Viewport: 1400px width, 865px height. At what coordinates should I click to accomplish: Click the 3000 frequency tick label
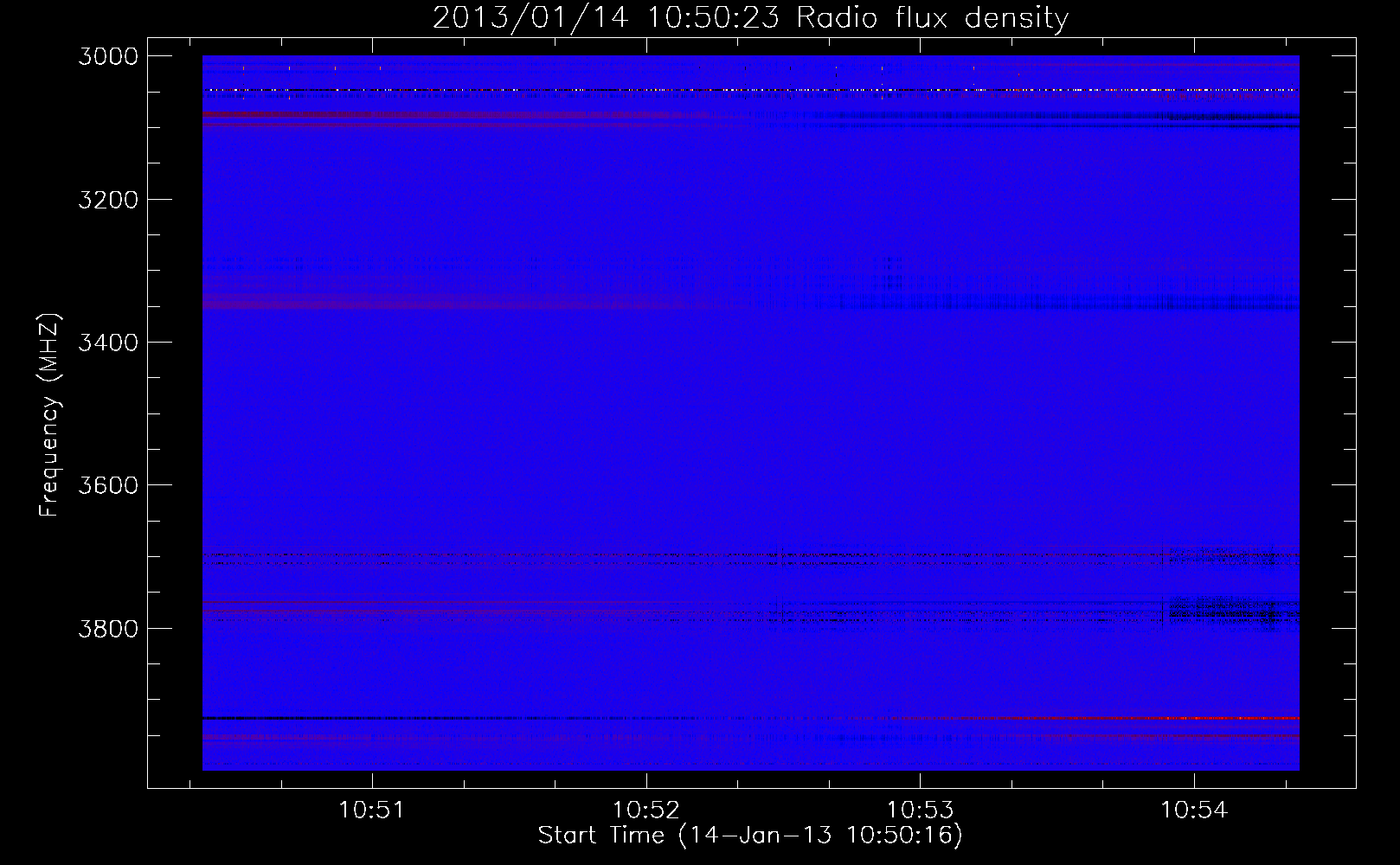[x=108, y=56]
